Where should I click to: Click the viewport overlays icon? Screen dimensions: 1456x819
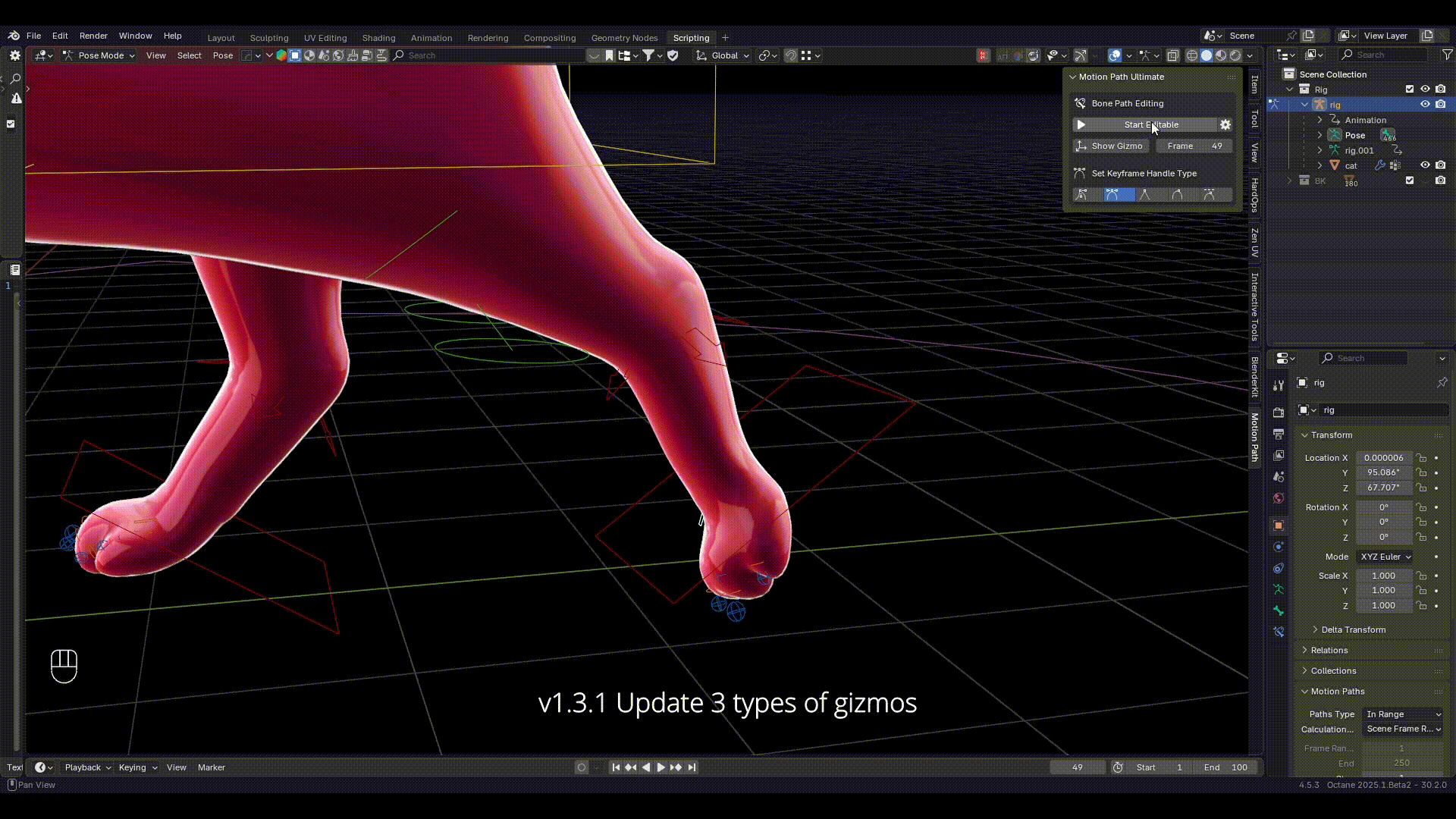(x=1115, y=55)
